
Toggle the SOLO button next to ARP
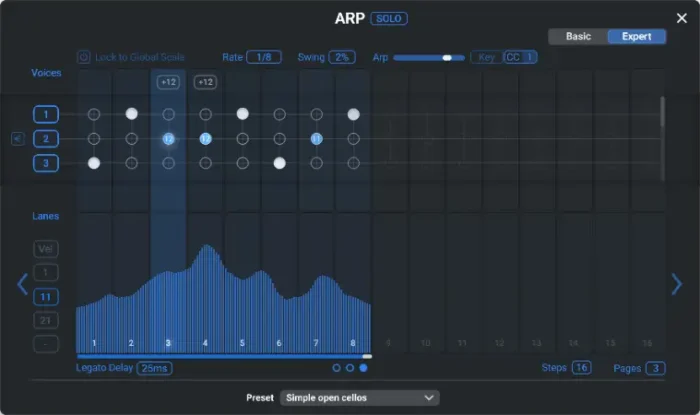[x=389, y=19]
